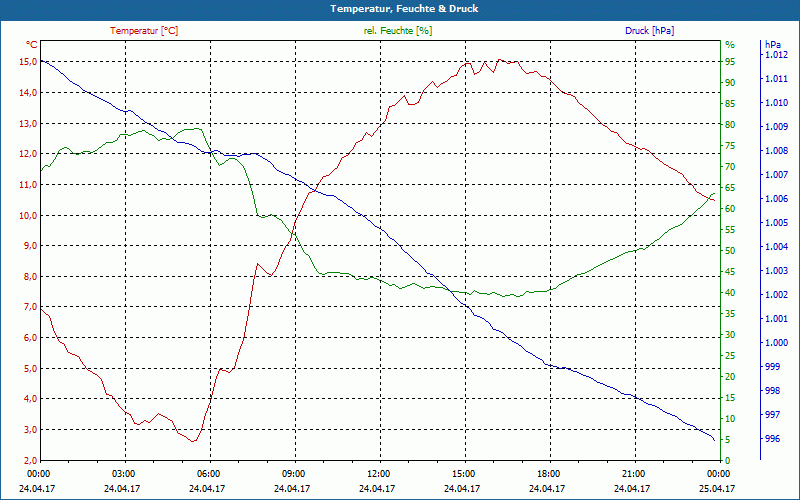Click the '°C' unit label on left axis
Image resolution: width=800 pixels, height=500 pixels.
point(32,45)
